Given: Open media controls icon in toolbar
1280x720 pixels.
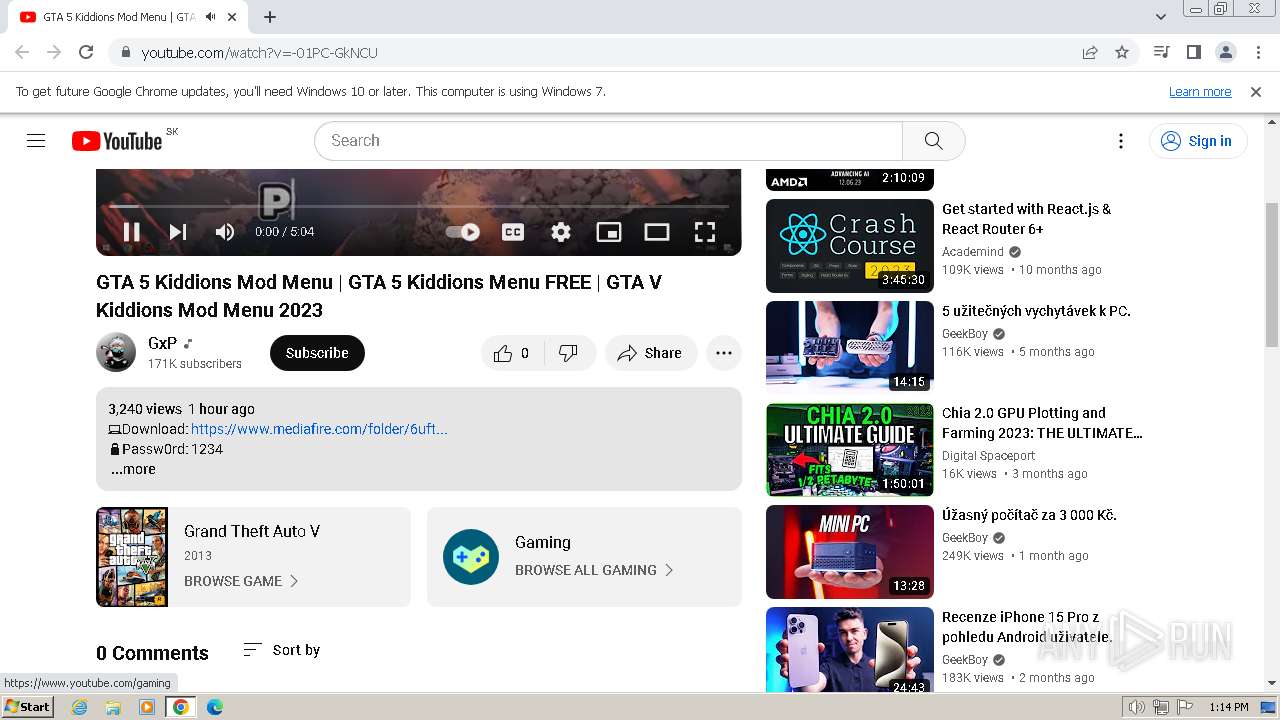Looking at the screenshot, I should pos(1161,52).
